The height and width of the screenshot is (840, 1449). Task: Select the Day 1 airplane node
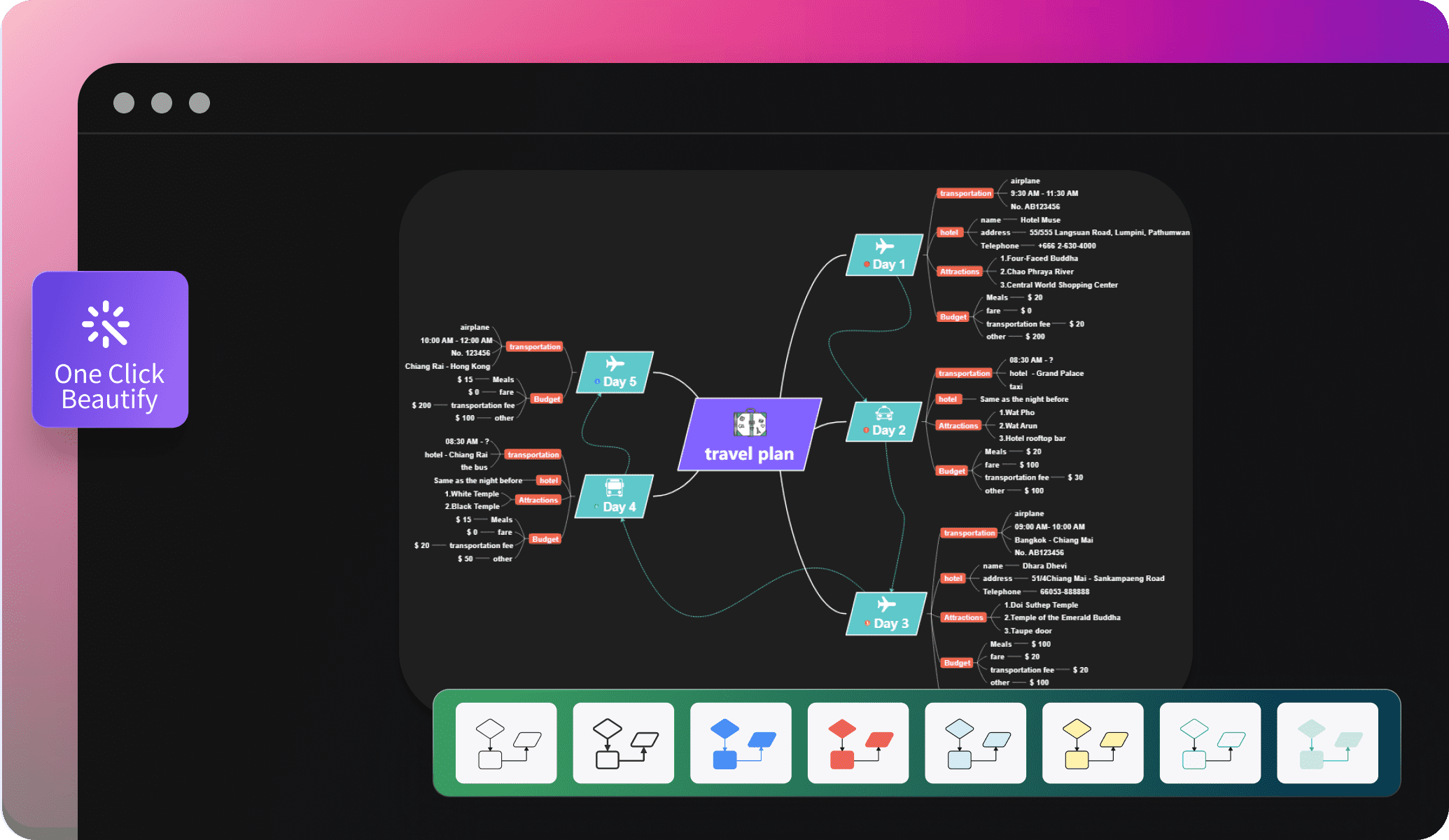885,255
